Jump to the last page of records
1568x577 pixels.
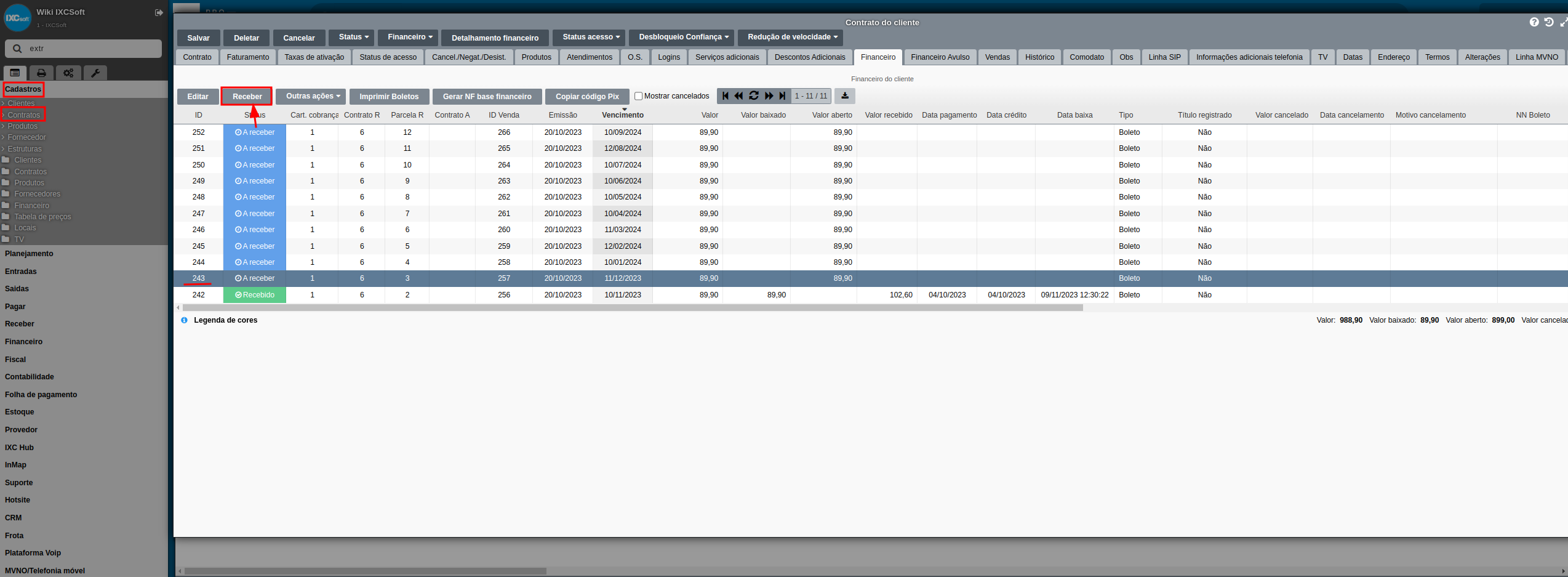[x=782, y=96]
